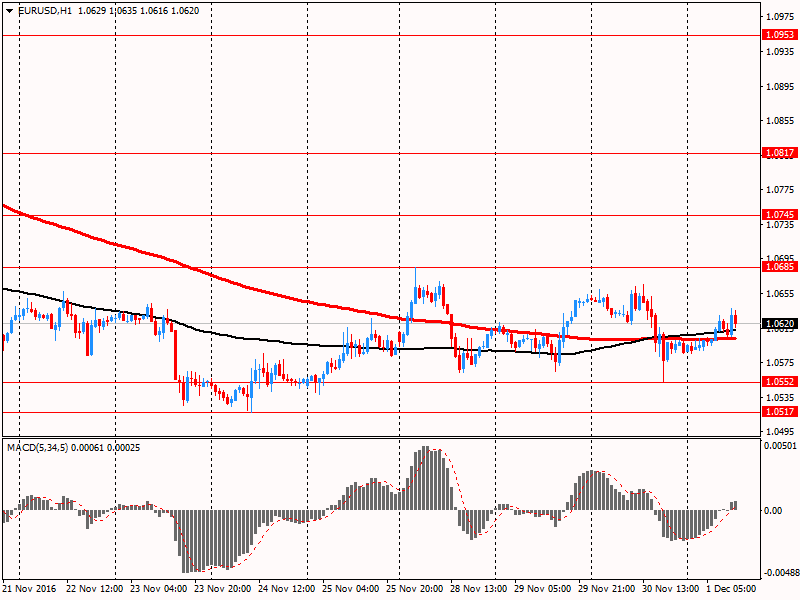The height and width of the screenshot is (600, 800).
Task: Select the 1.0745 red price level label
Action: (x=780, y=215)
